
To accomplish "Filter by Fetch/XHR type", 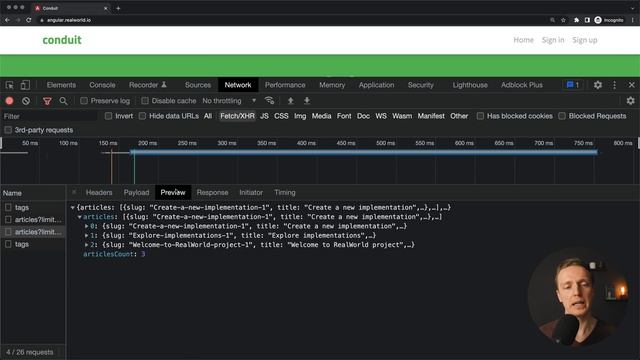I will [237, 116].
